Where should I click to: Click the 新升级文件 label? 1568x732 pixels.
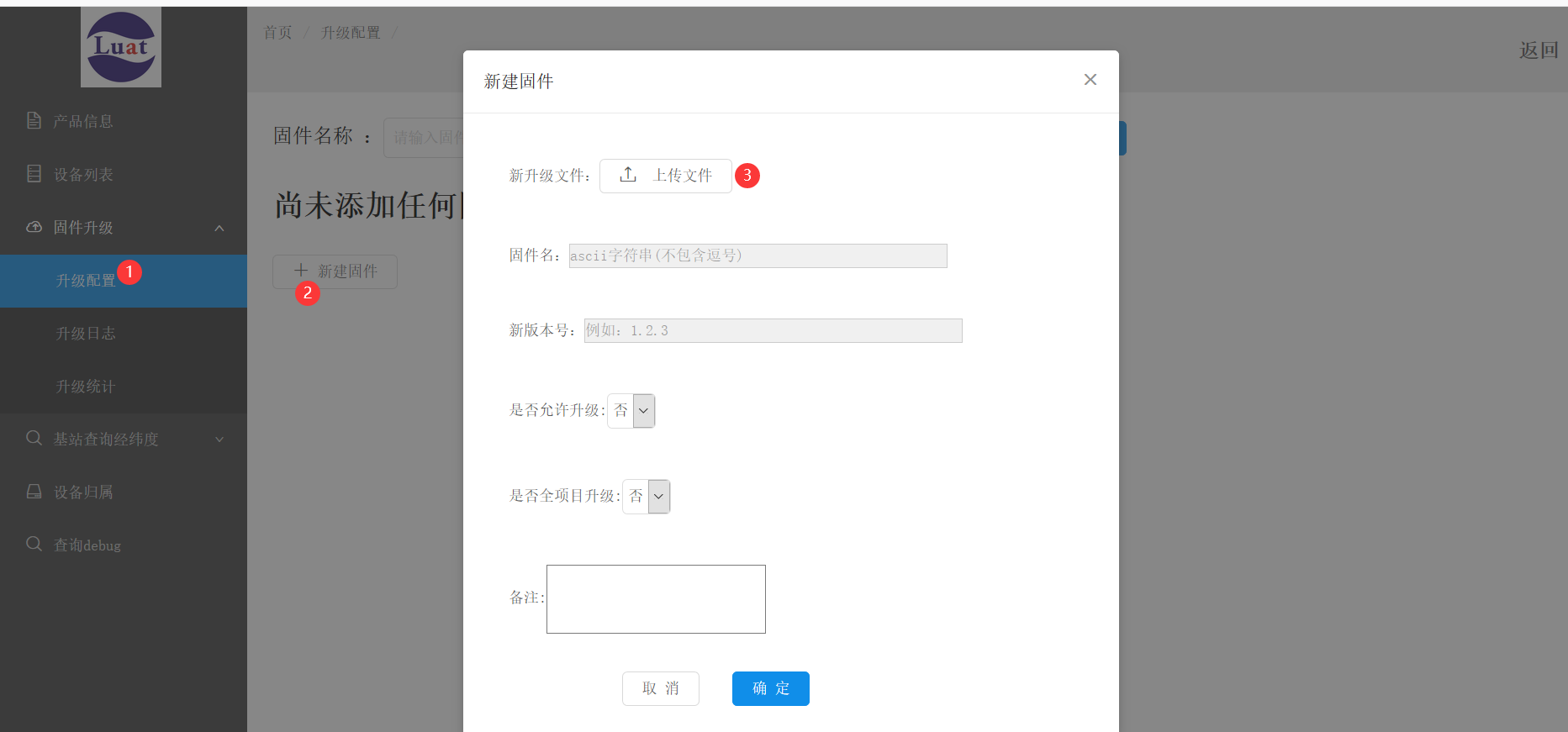pos(550,176)
